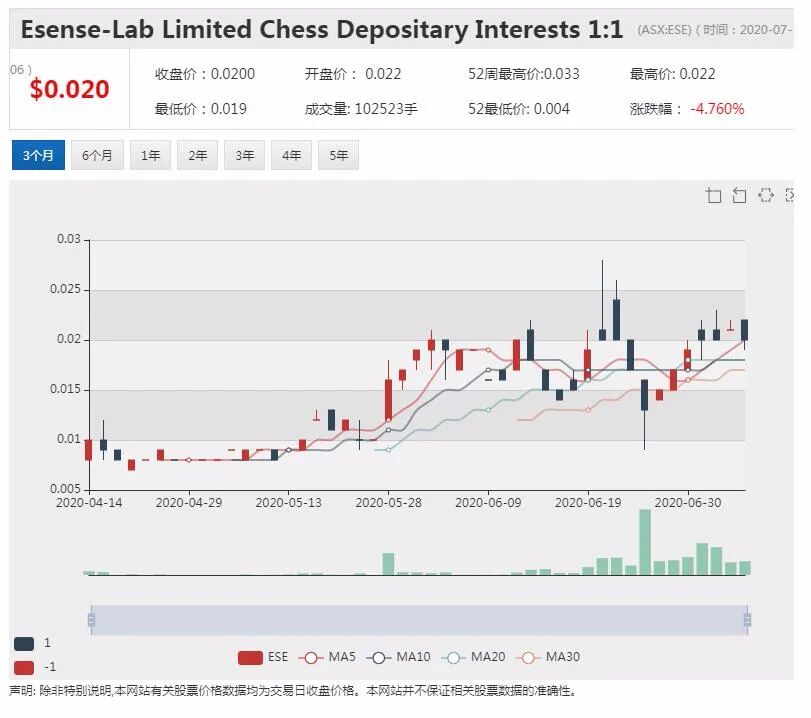Click the data zoom slider bar body
Image resolution: width=811 pixels, height=718 pixels.
coord(419,620)
